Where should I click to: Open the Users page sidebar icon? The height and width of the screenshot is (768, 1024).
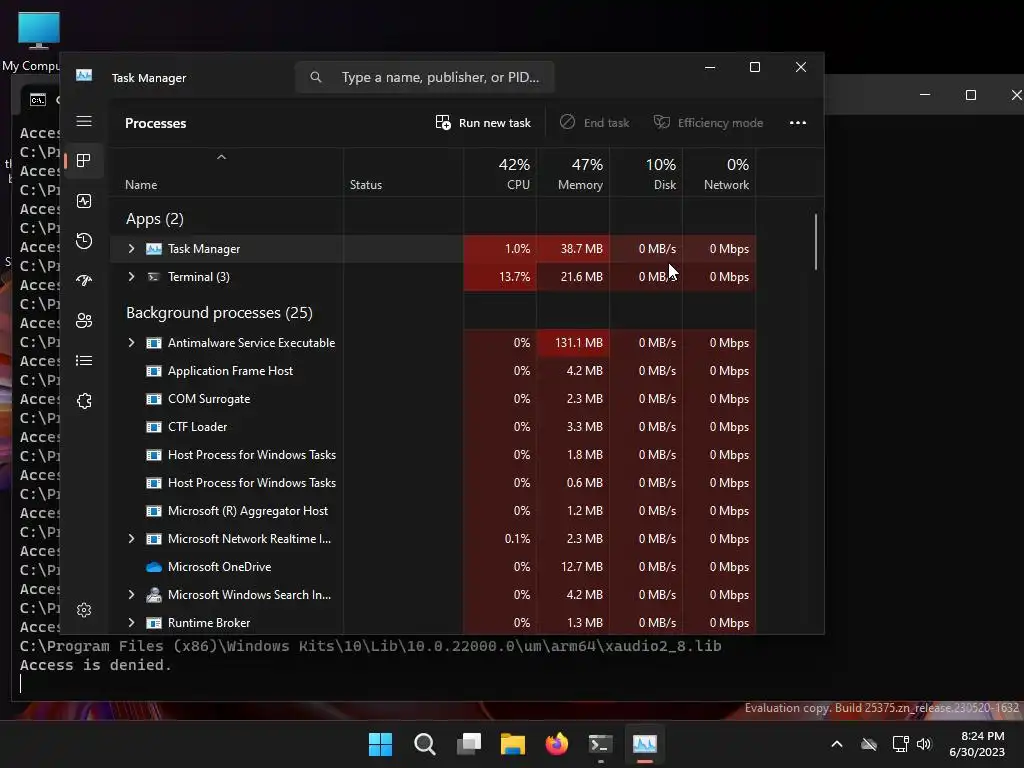tap(84, 321)
